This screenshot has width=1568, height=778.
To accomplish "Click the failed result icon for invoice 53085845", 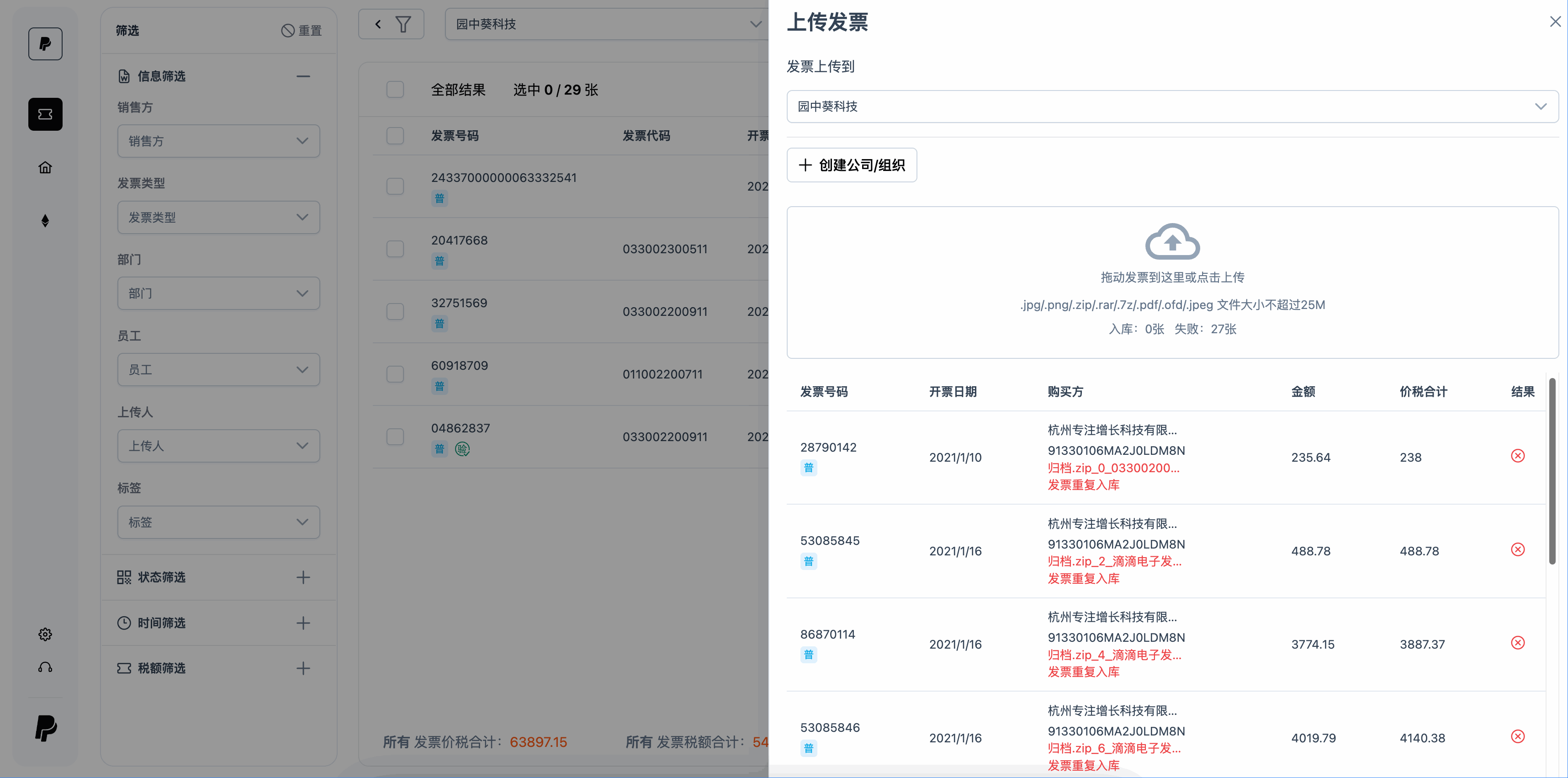I will pyautogui.click(x=1517, y=549).
